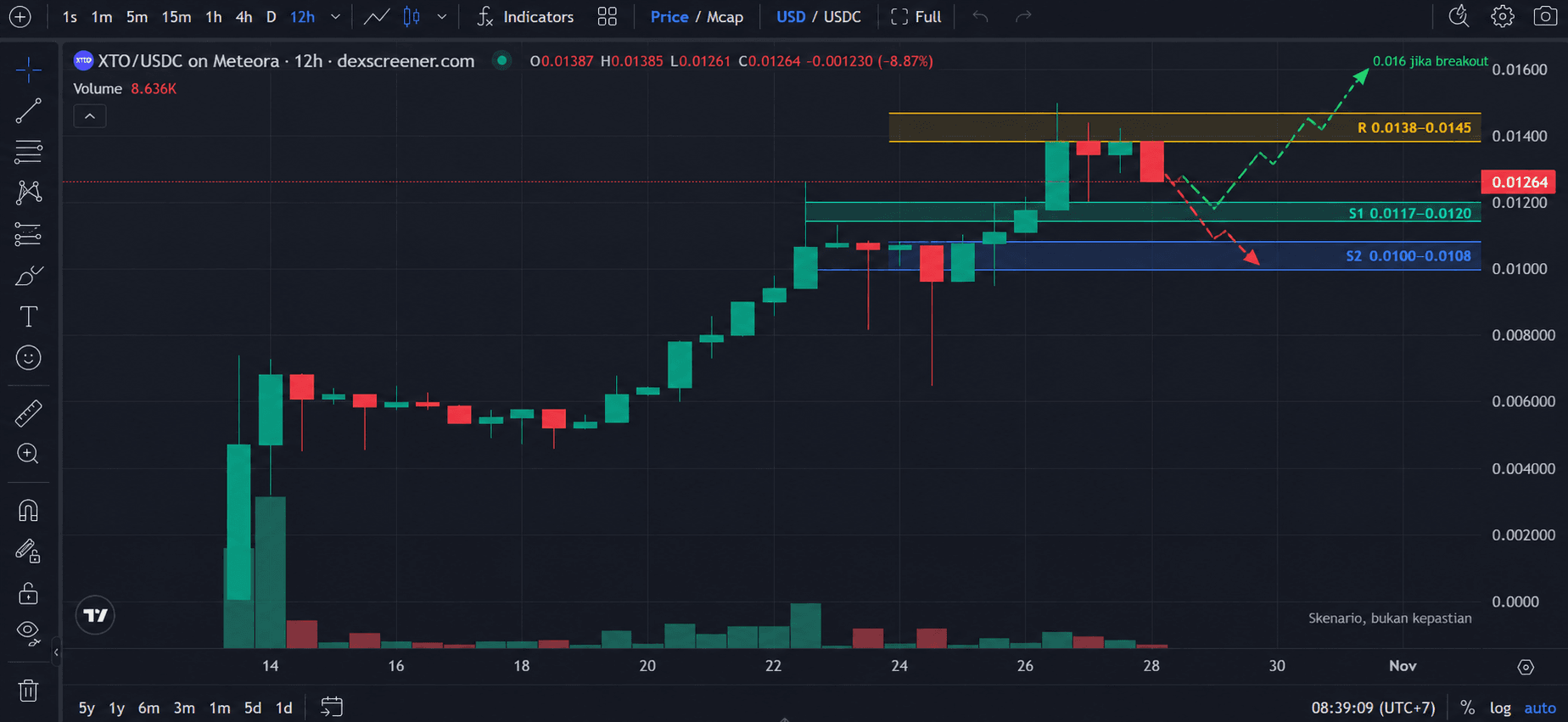Select the 15m timeframe
Image resolution: width=1568 pixels, height=722 pixels.
[x=176, y=17]
